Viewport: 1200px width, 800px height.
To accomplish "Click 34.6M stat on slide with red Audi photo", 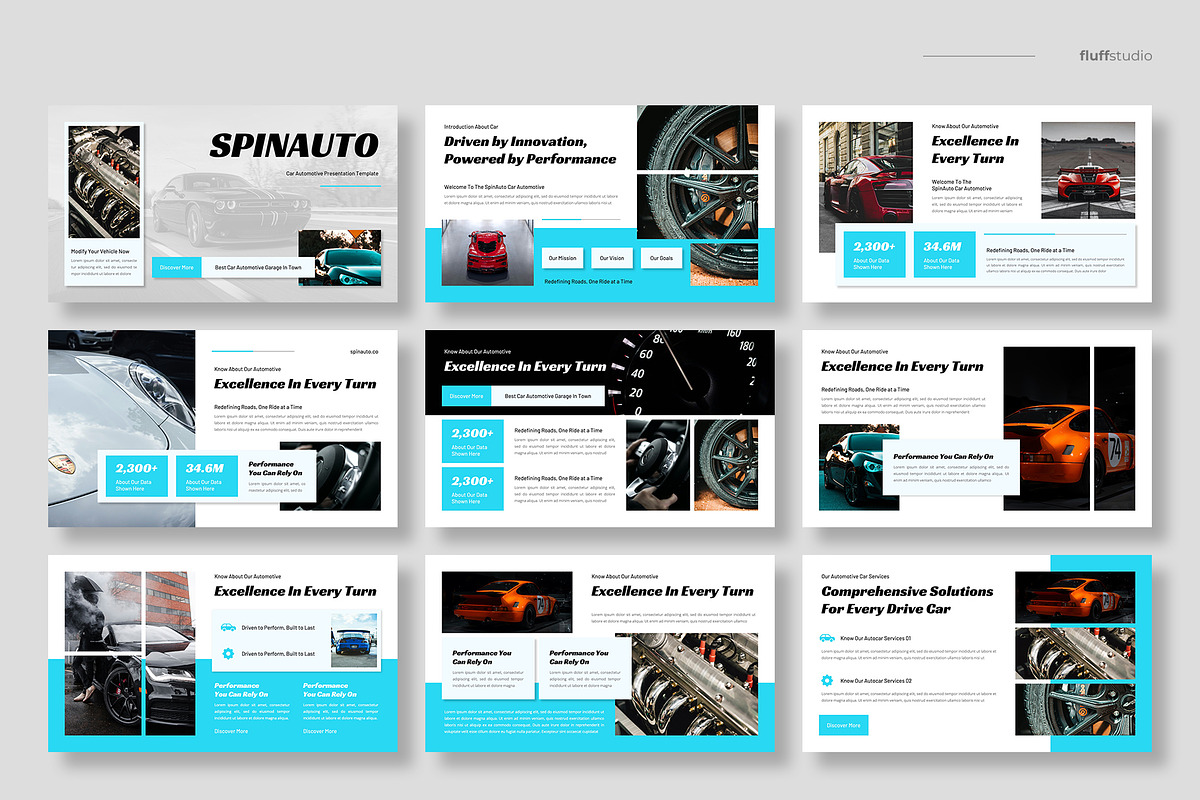I will pyautogui.click(x=943, y=254).
